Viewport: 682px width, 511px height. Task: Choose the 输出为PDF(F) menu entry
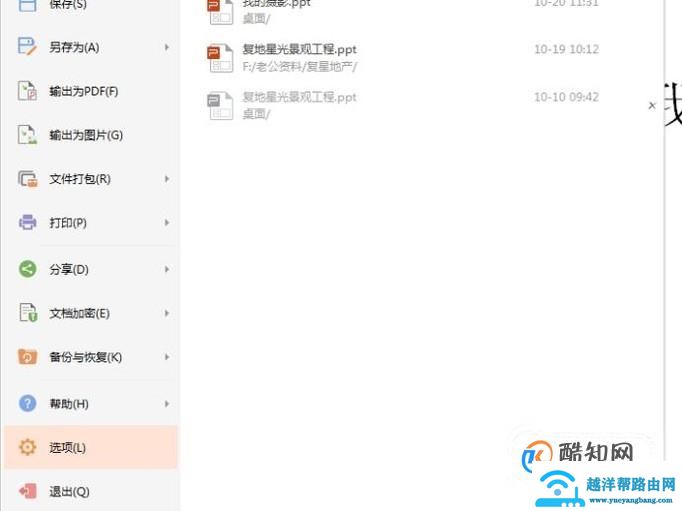(x=91, y=91)
